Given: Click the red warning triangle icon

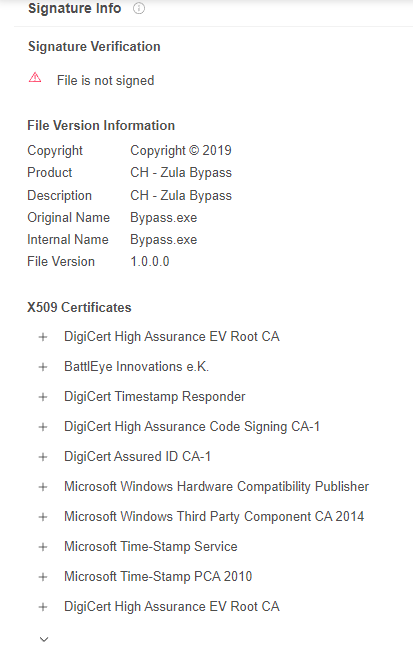Looking at the screenshot, I should 35,78.
